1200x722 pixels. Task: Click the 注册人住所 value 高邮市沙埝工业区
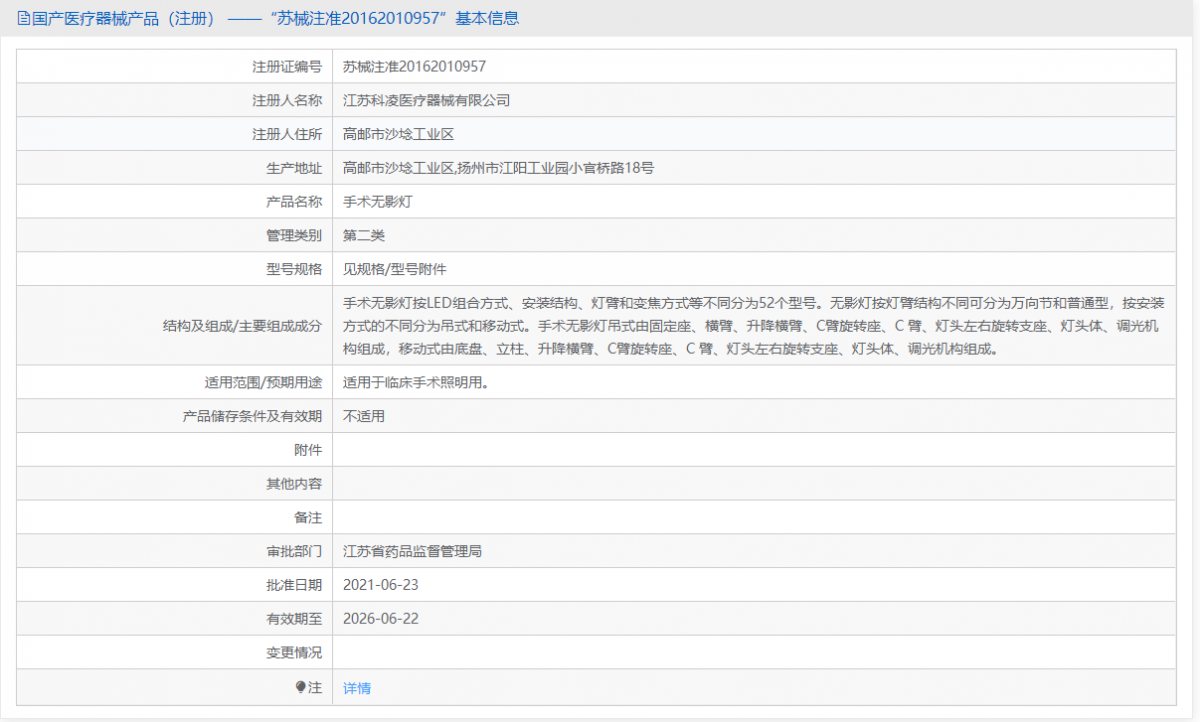pos(400,133)
